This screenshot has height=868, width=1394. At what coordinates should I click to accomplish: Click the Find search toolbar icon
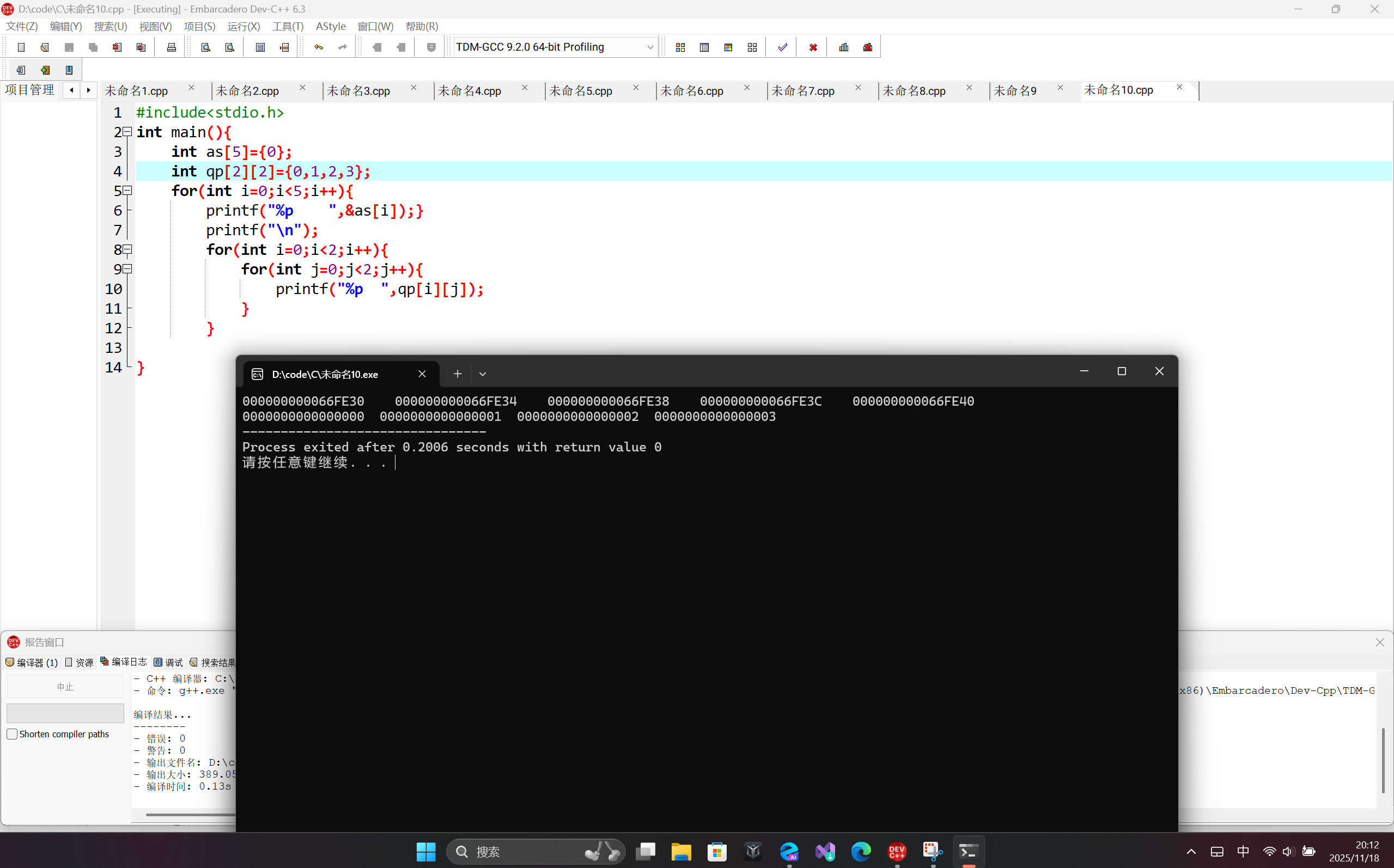point(205,47)
